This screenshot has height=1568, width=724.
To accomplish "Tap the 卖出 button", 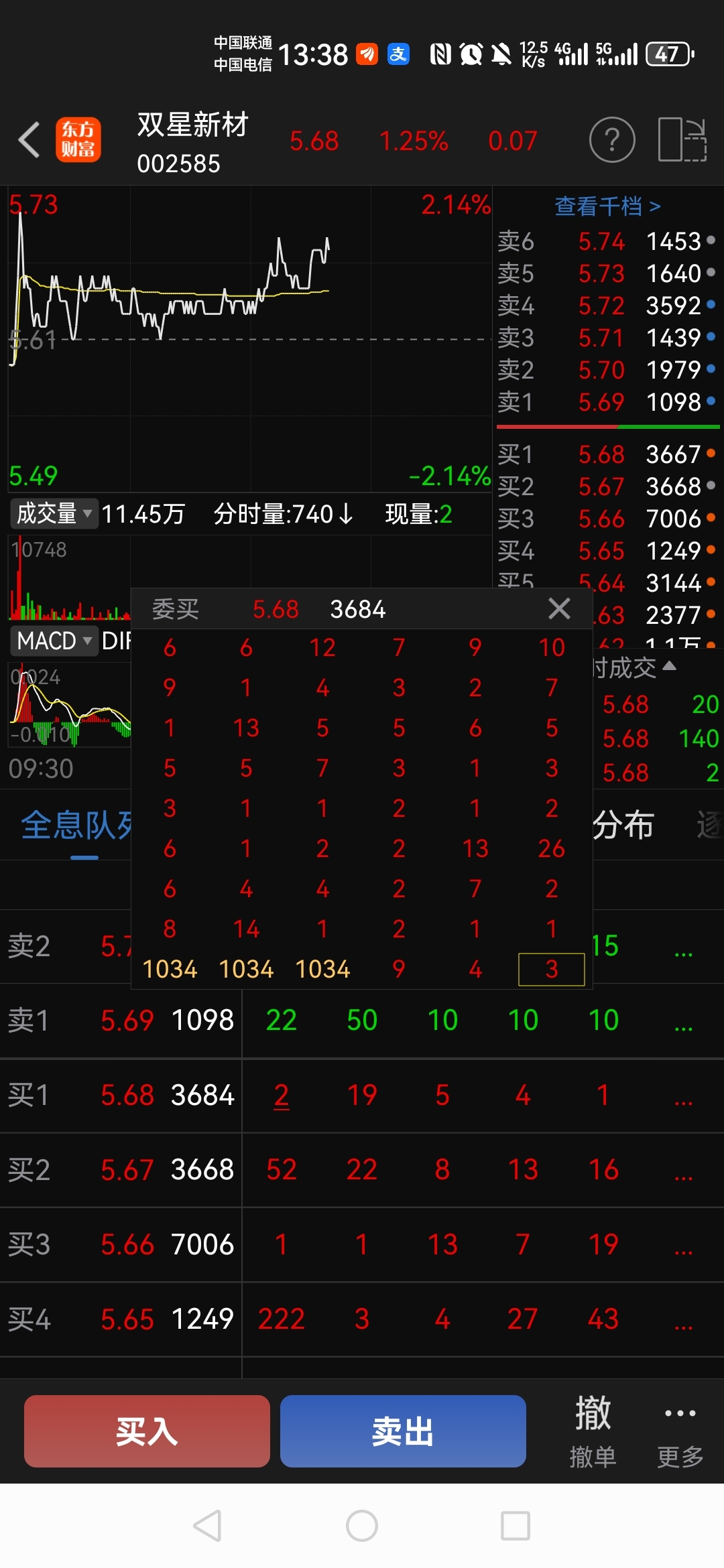I will click(403, 1431).
